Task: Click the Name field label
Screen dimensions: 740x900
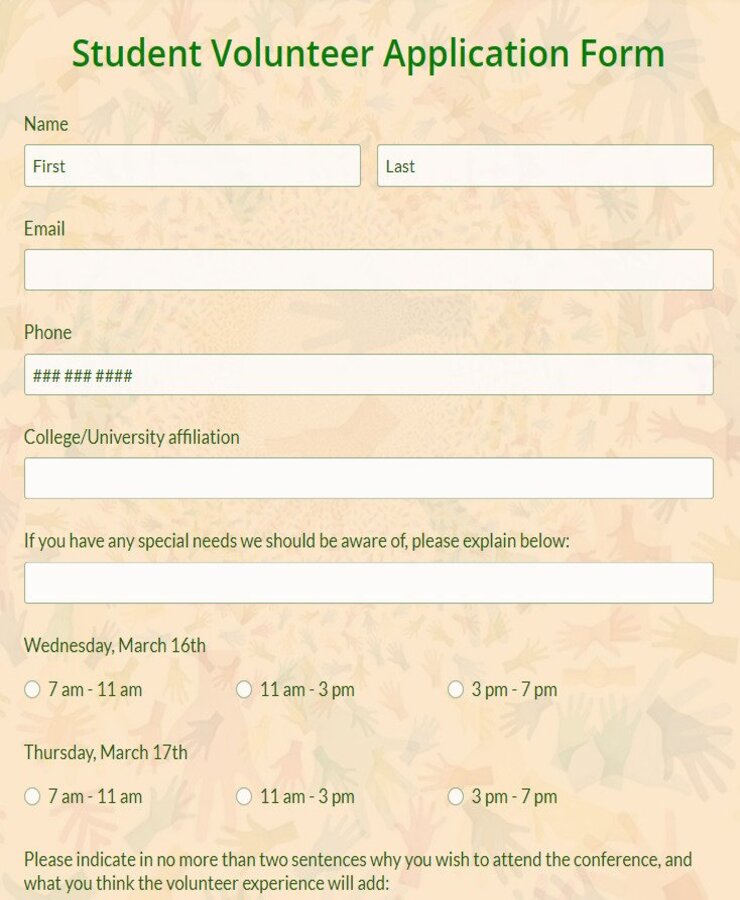Action: [46, 124]
